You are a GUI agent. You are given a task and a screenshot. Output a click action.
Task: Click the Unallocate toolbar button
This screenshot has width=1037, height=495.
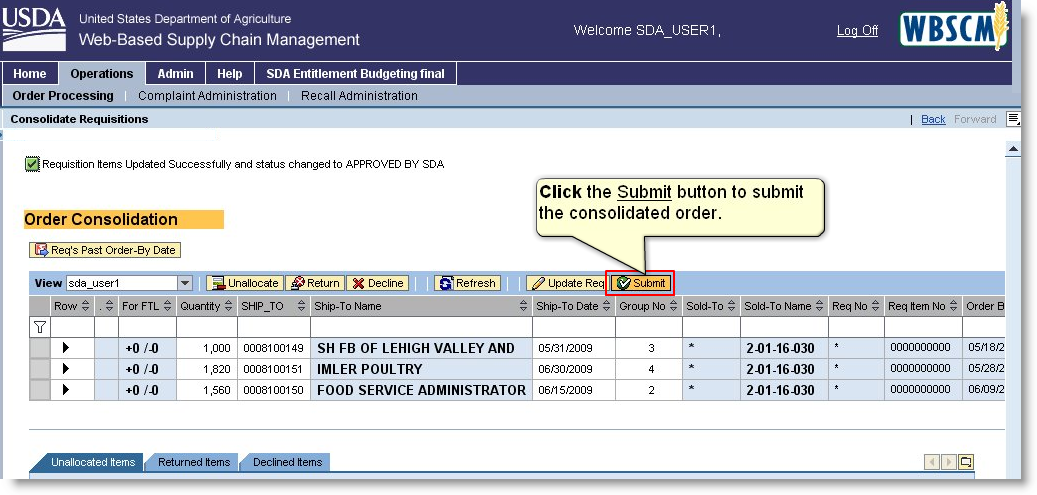point(245,283)
